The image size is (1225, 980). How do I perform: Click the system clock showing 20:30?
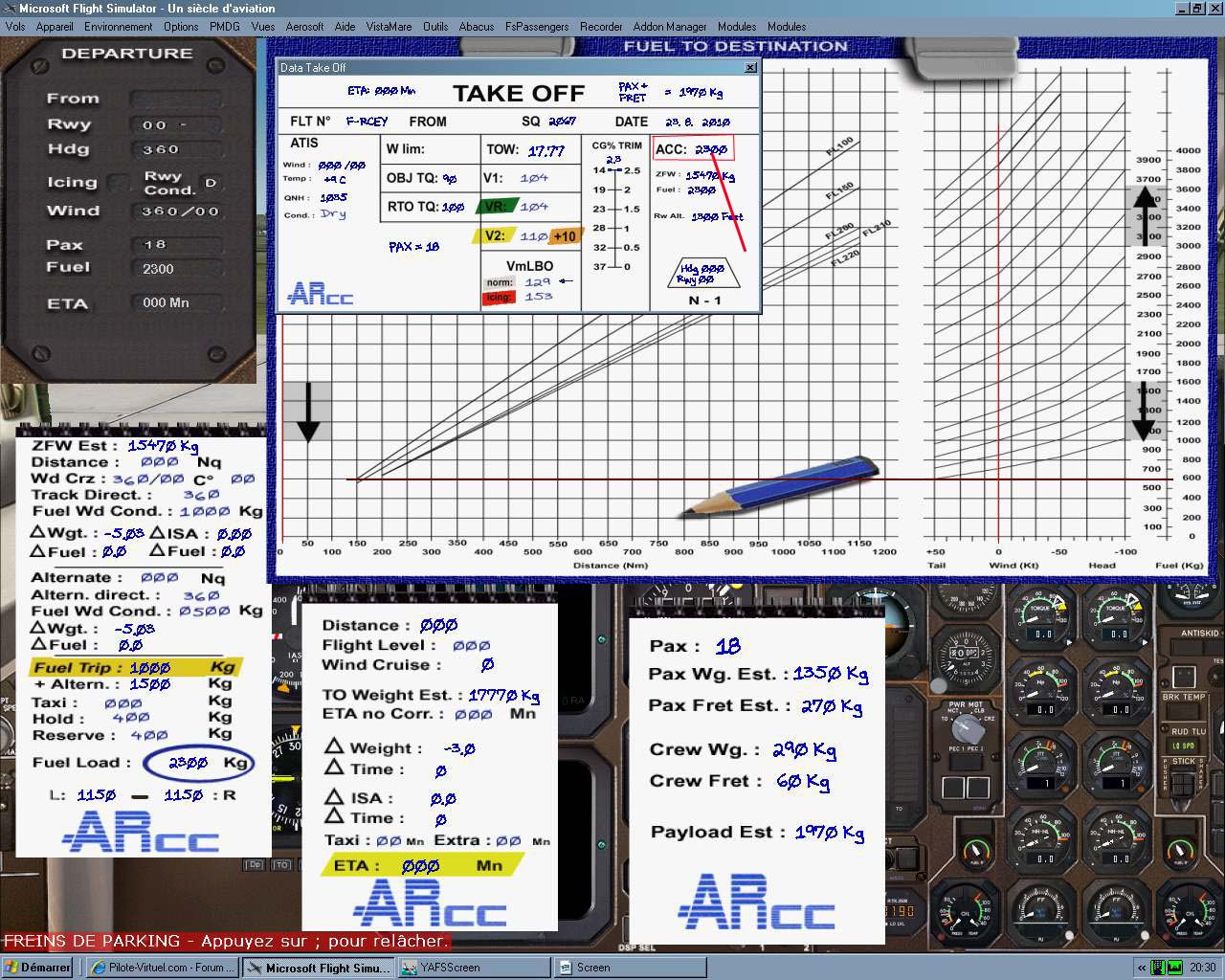(1202, 968)
